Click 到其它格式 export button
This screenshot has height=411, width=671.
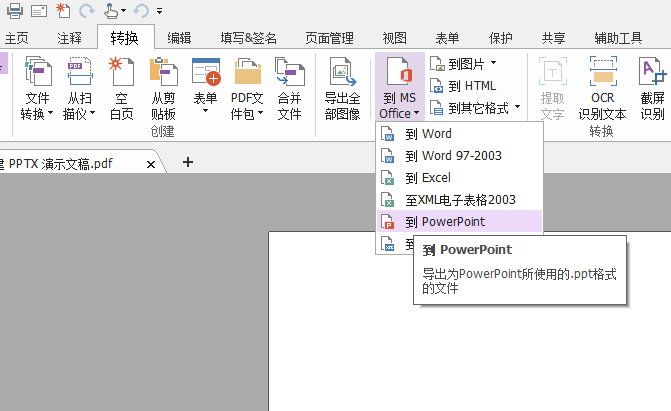tap(469, 108)
